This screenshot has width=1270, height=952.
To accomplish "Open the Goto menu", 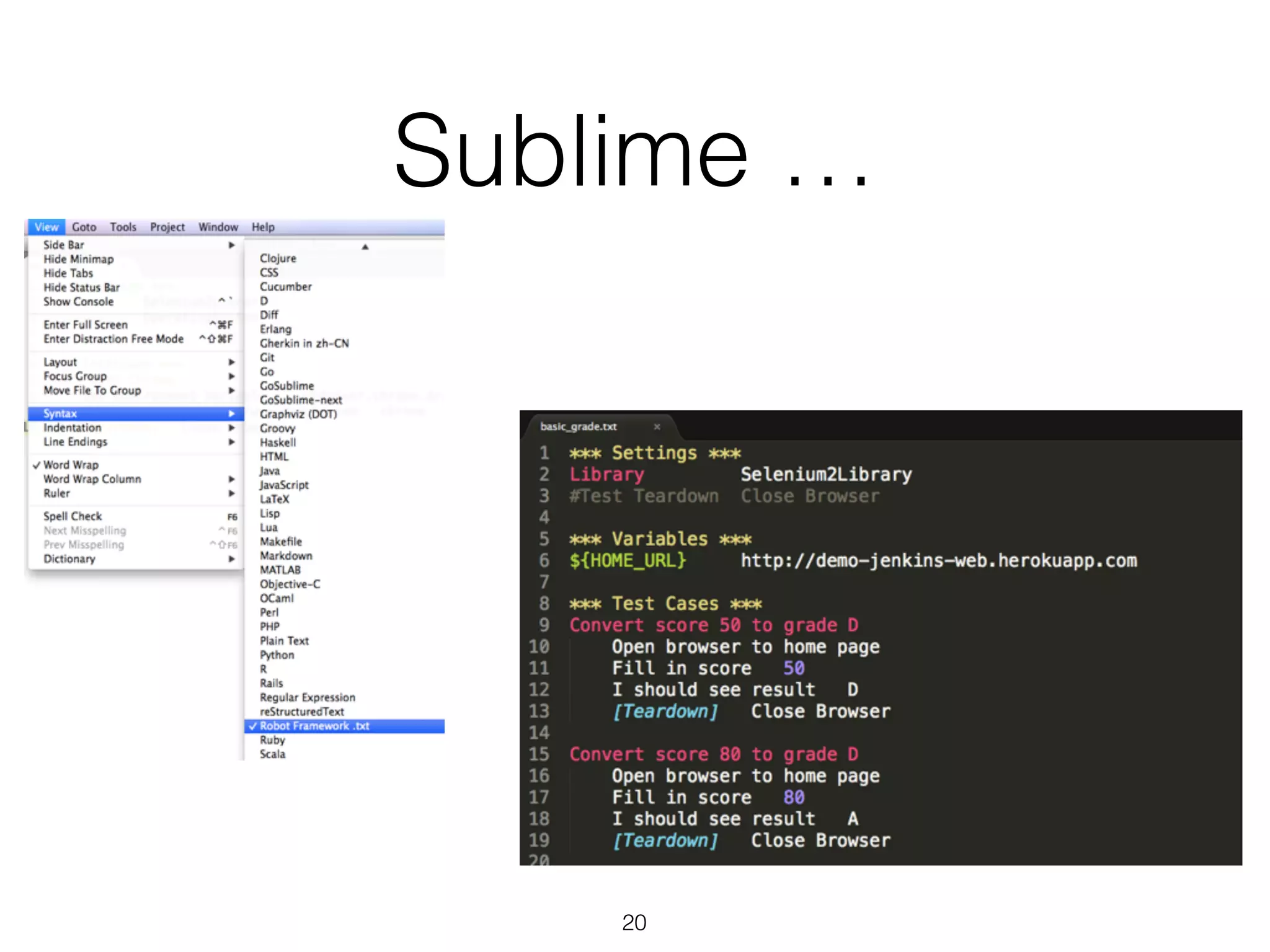I will (x=84, y=227).
